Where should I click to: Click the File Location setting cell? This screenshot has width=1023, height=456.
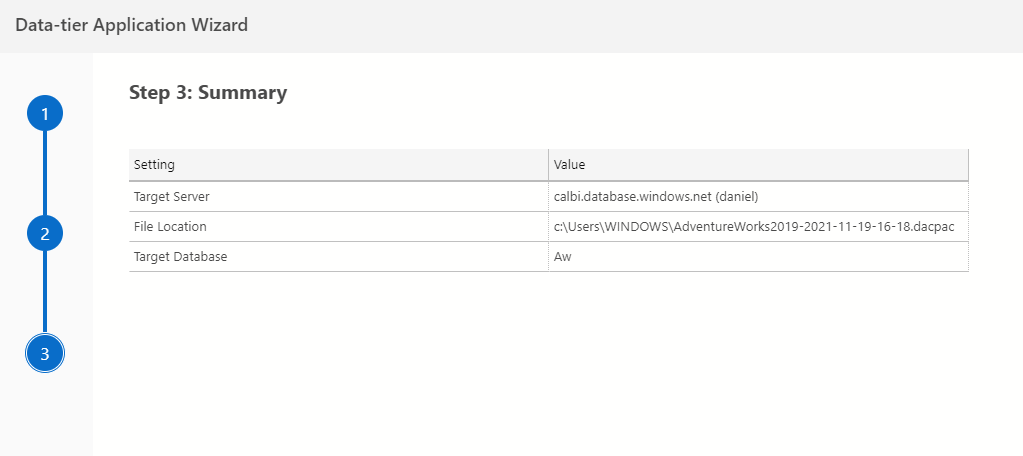click(170, 227)
